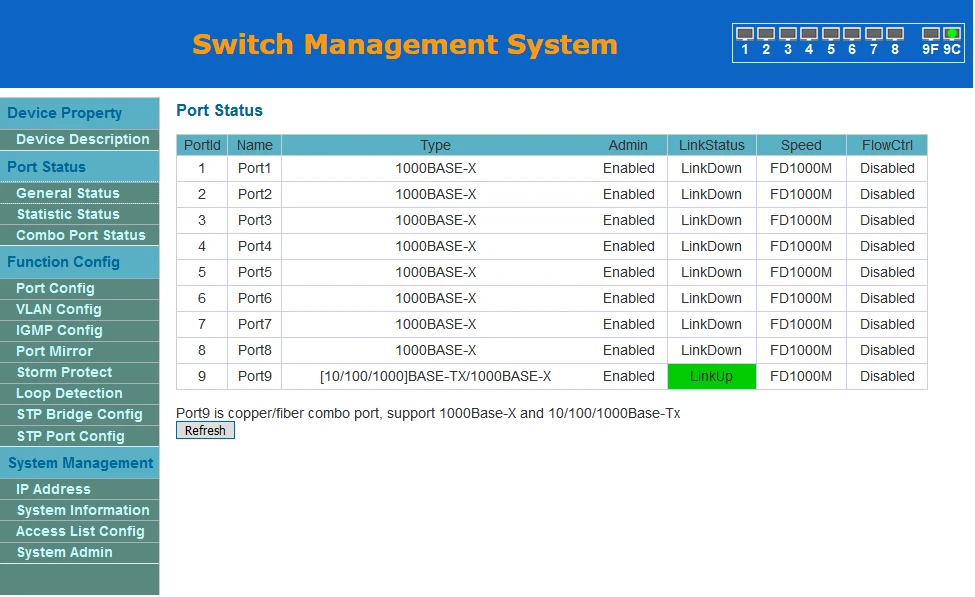Click the LinkStatus column header
This screenshot has width=975, height=597.
[711, 145]
